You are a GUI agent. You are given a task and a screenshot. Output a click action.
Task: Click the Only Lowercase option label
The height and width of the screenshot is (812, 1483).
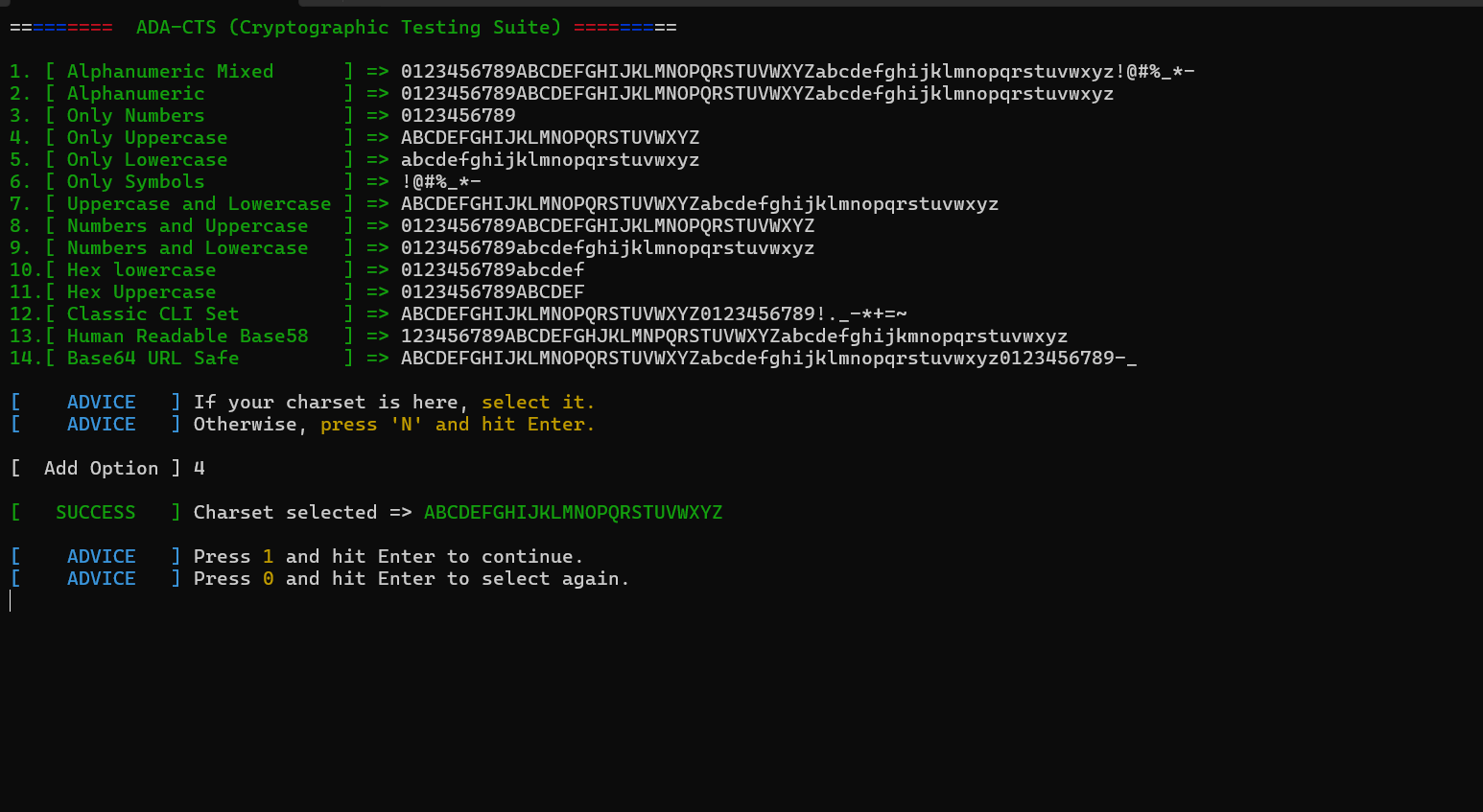point(147,160)
